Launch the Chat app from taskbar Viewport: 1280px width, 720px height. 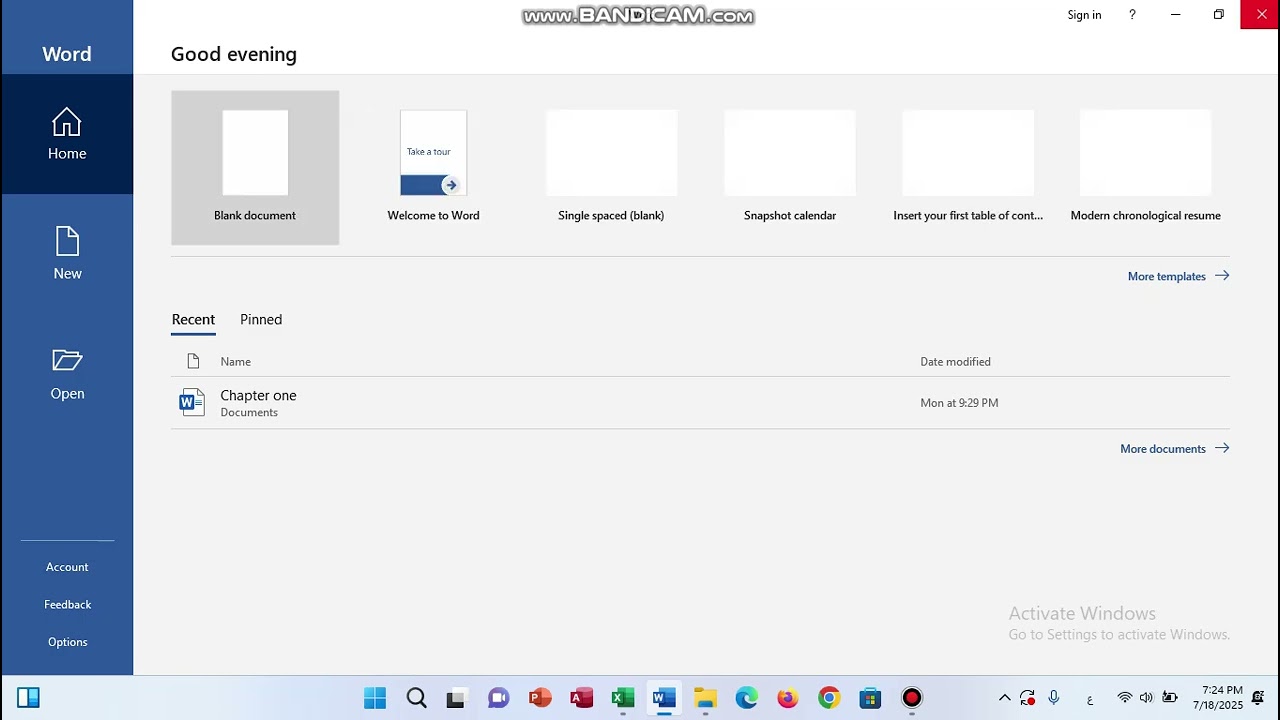tap(498, 698)
